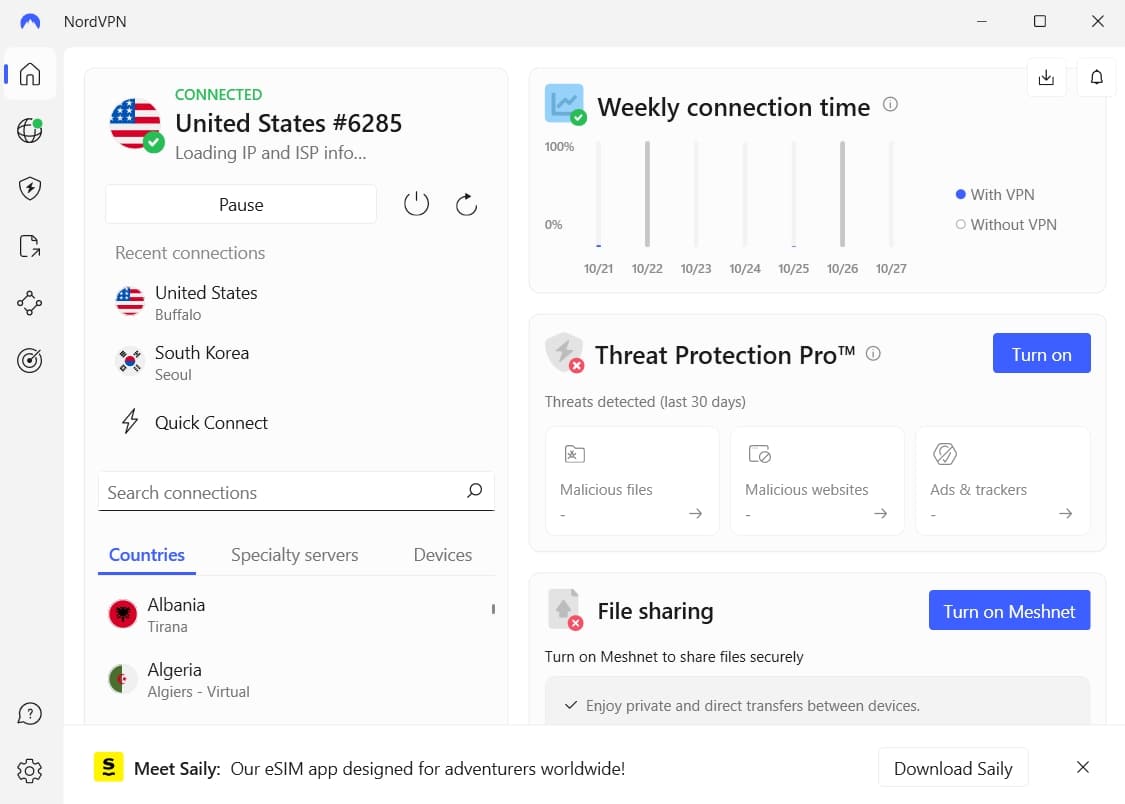This screenshot has width=1125, height=804.
Task: Click Loading IP and ISP info text
Action: pyautogui.click(x=270, y=153)
